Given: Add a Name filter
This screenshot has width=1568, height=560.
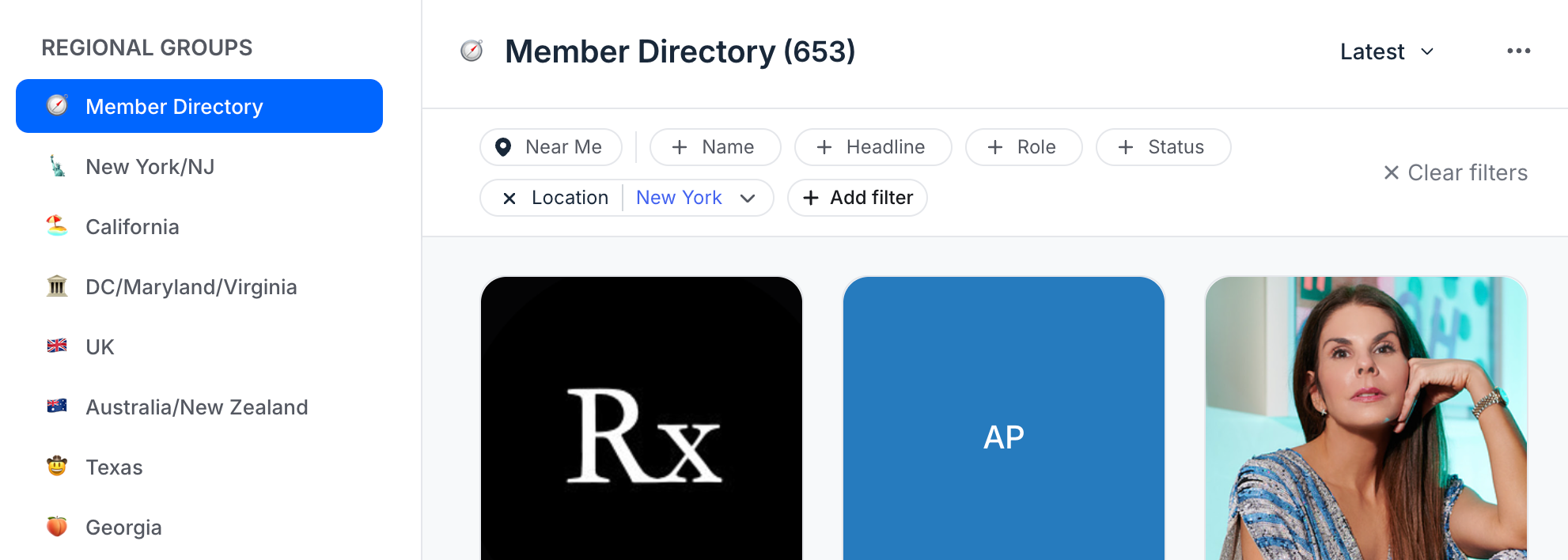Looking at the screenshot, I should 715,147.
